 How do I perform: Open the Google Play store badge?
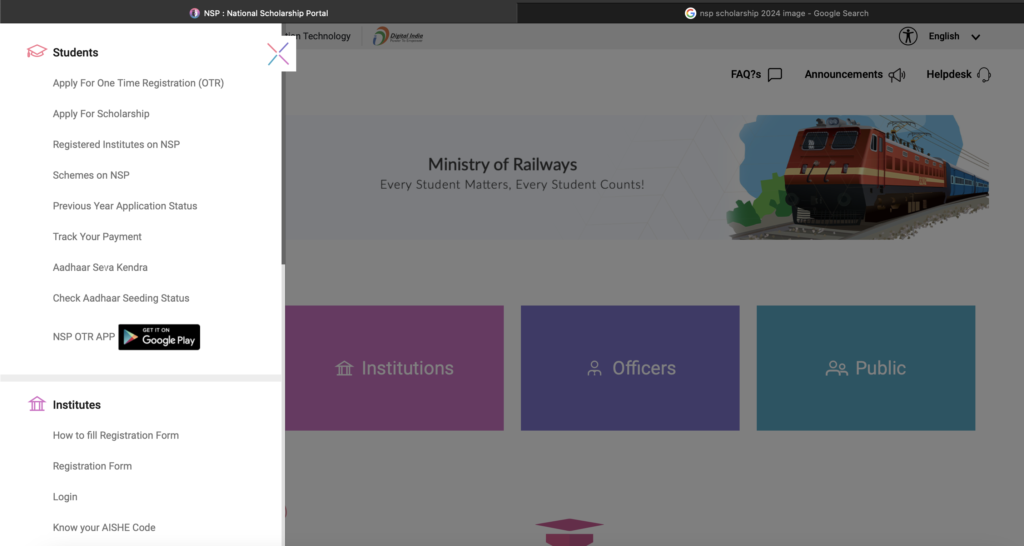pos(159,337)
